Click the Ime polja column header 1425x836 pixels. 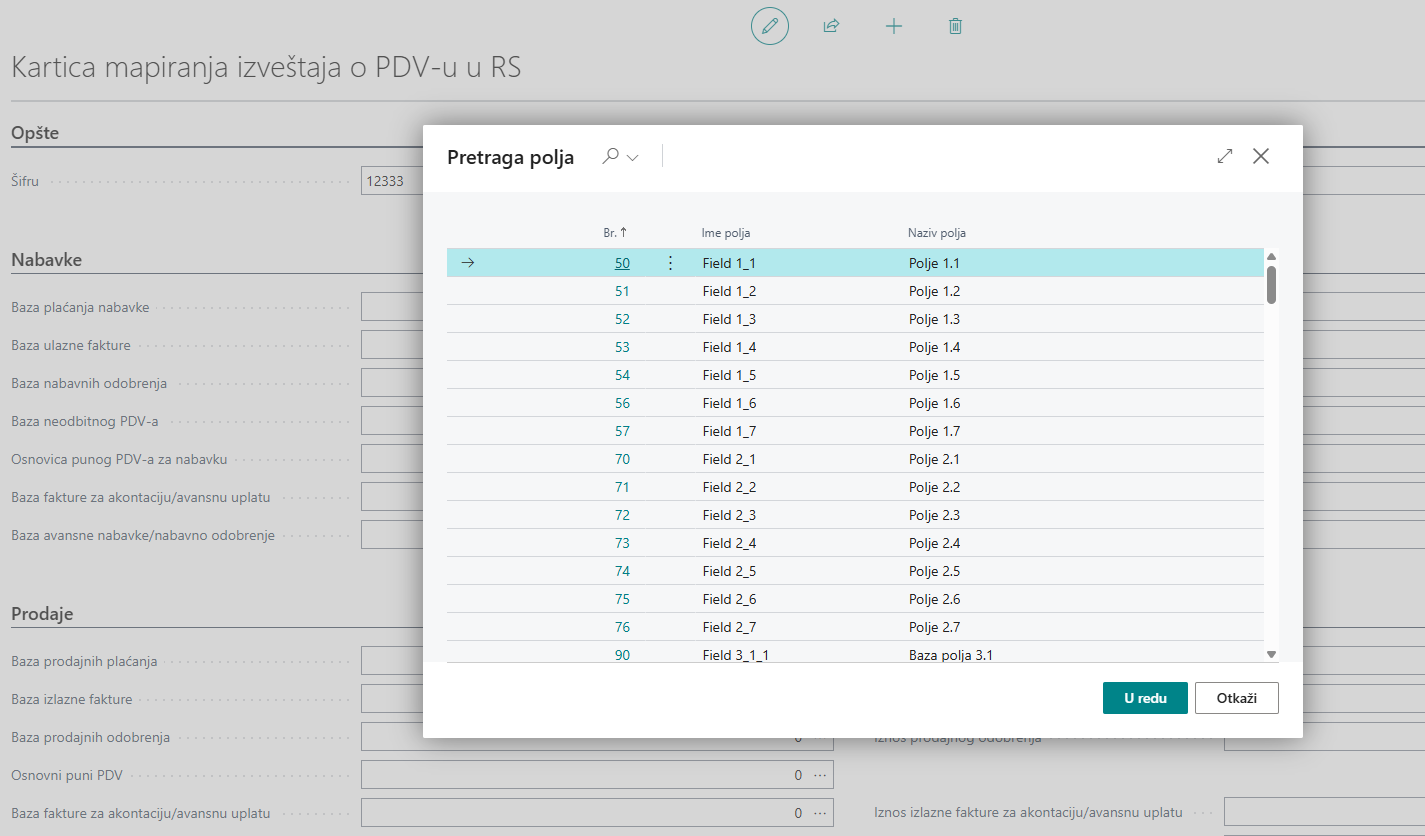(x=725, y=233)
